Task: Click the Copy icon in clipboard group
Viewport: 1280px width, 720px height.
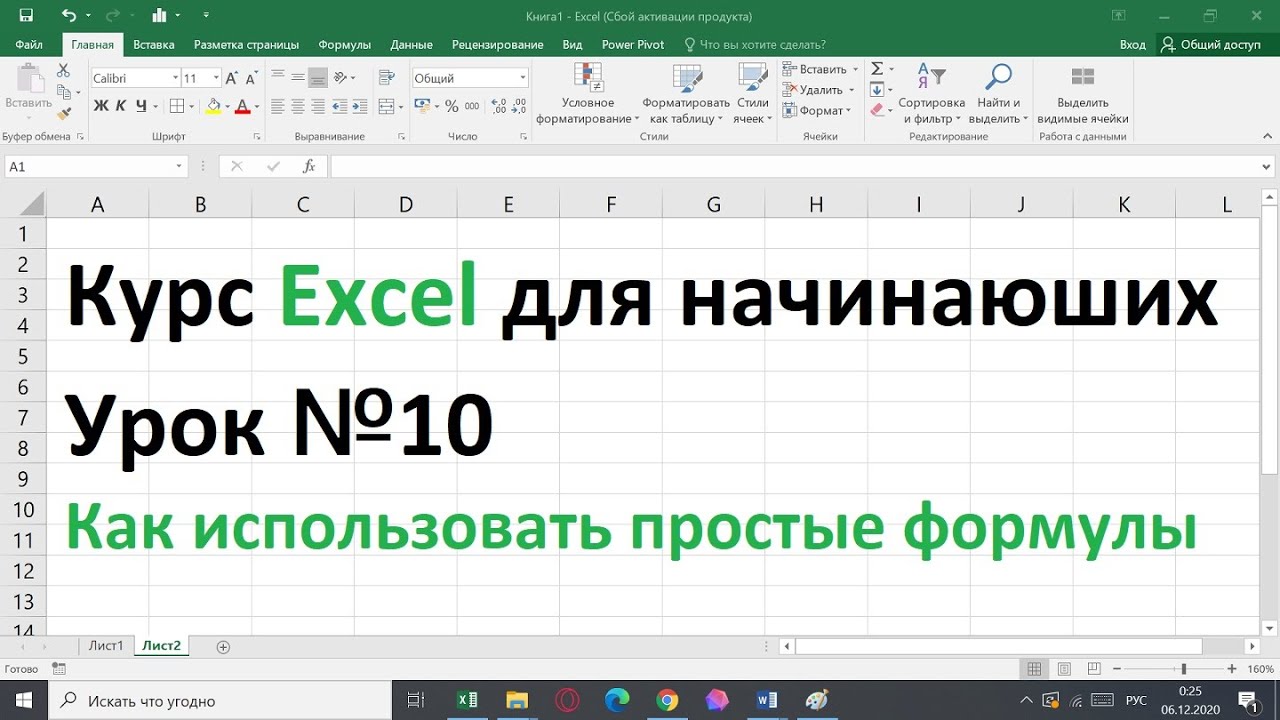Action: pos(63,93)
